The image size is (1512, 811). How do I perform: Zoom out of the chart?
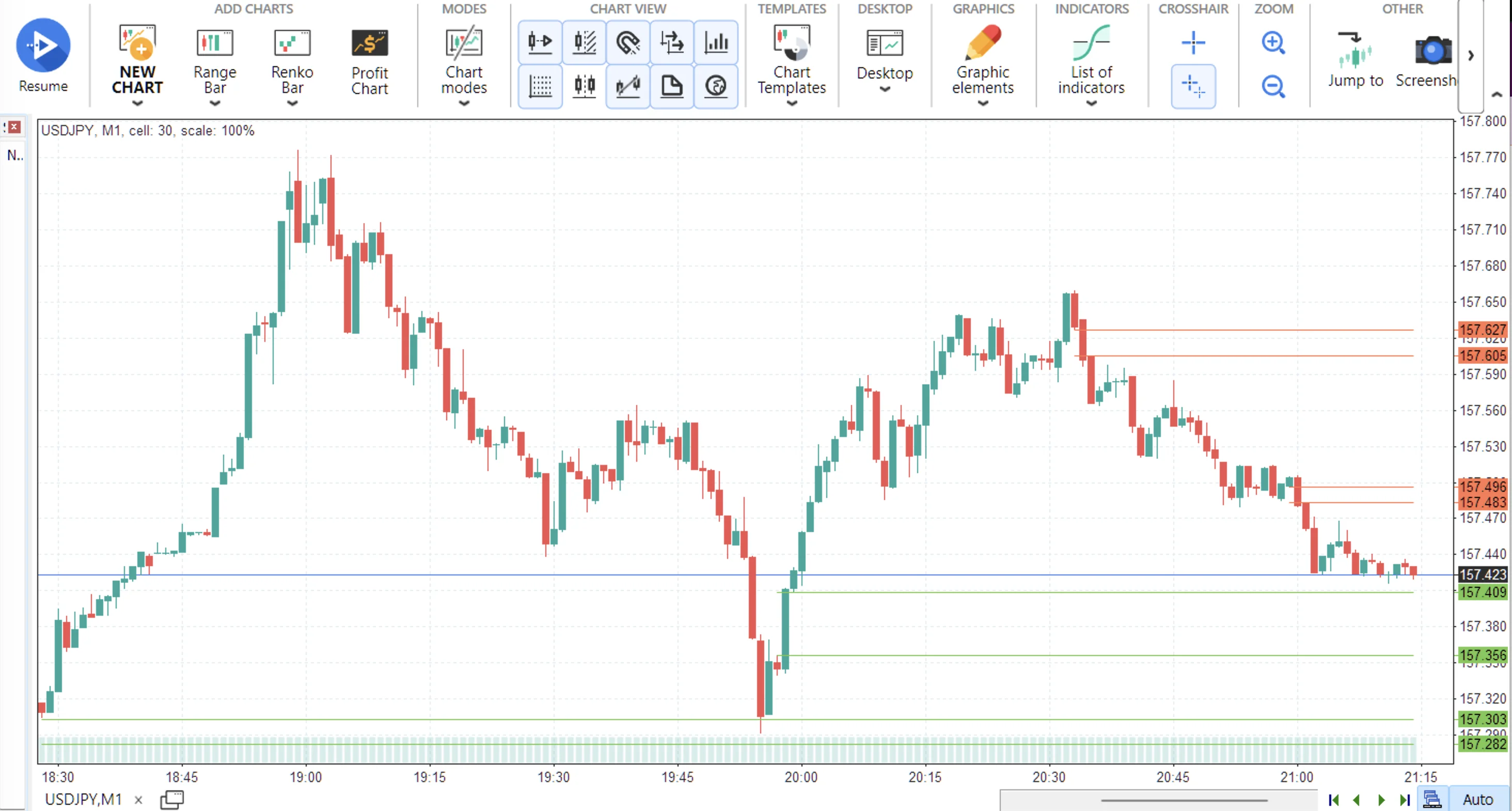tap(1273, 86)
